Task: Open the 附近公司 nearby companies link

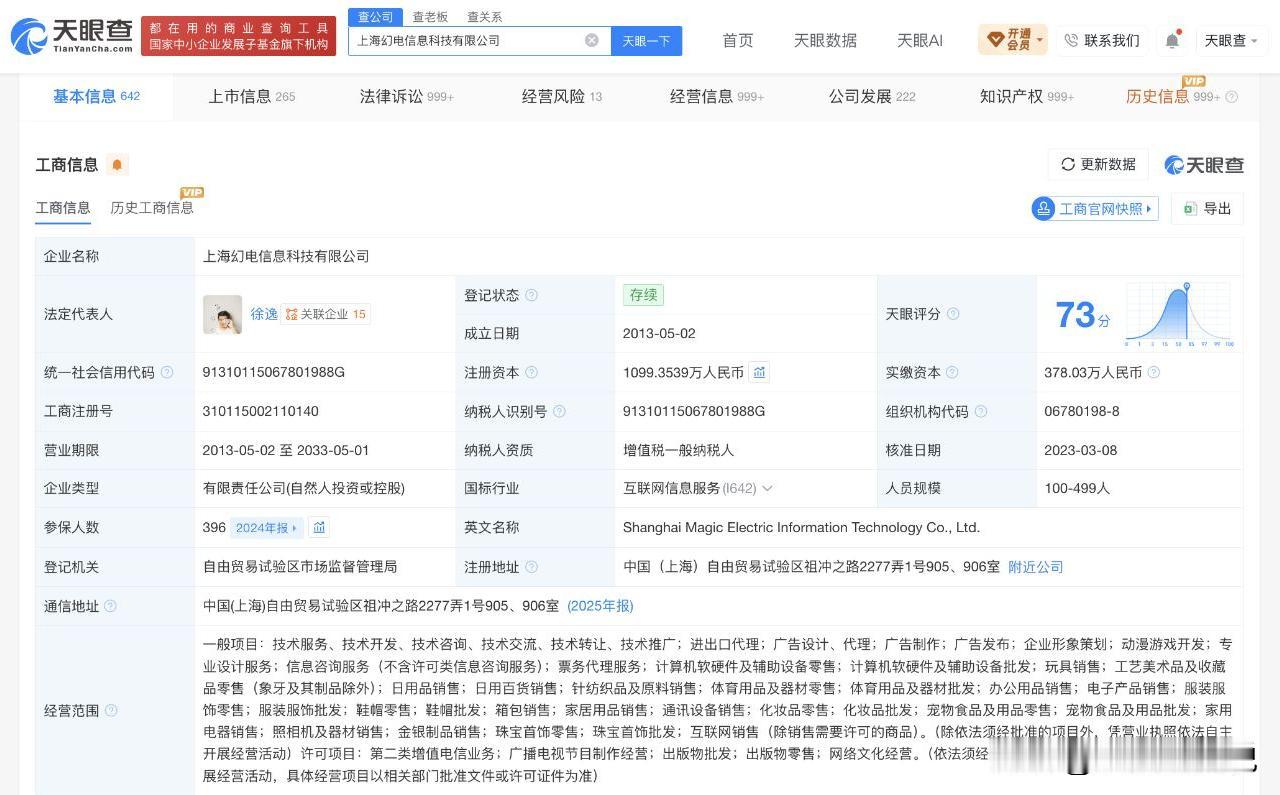Action: tap(1035, 567)
